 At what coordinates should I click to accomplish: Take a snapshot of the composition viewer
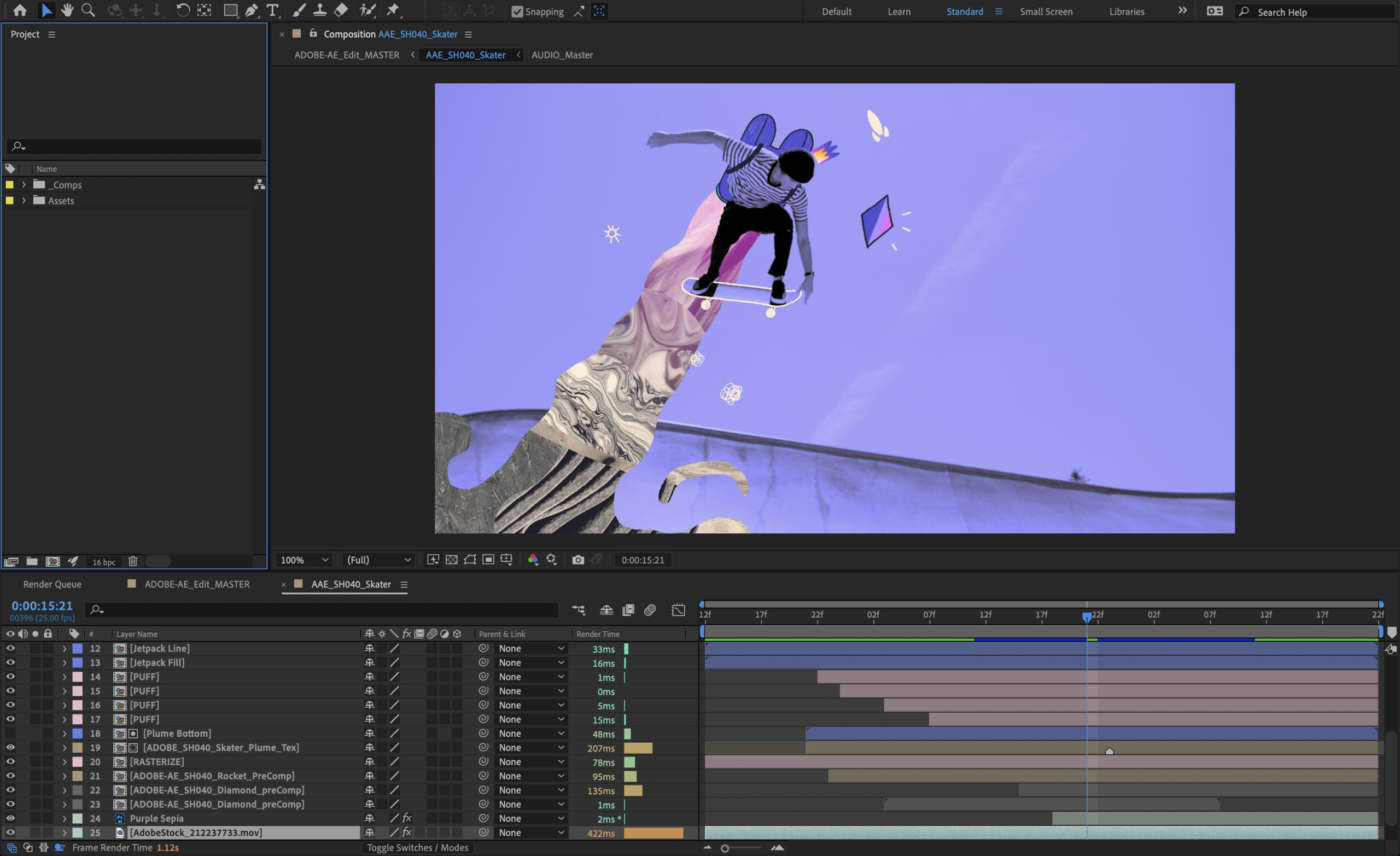coord(577,560)
